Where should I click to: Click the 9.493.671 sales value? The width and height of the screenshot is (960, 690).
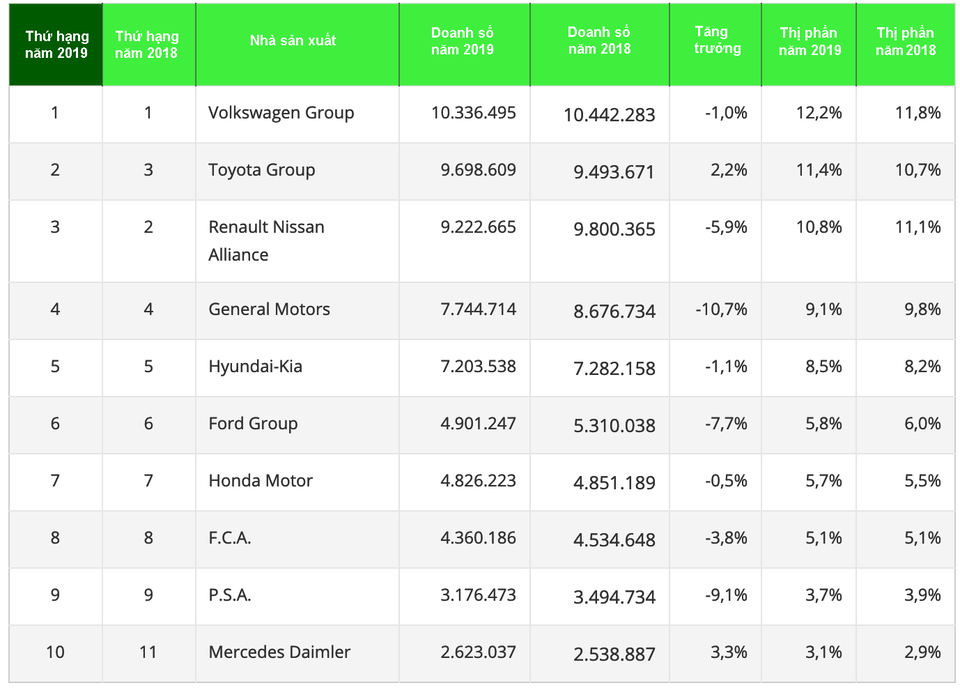(614, 172)
